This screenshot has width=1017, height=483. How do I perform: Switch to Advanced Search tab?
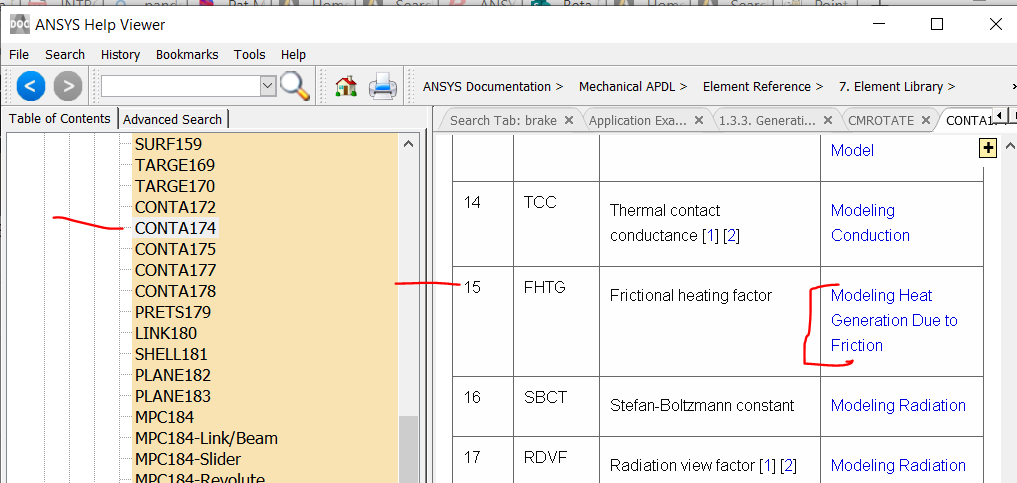click(173, 119)
